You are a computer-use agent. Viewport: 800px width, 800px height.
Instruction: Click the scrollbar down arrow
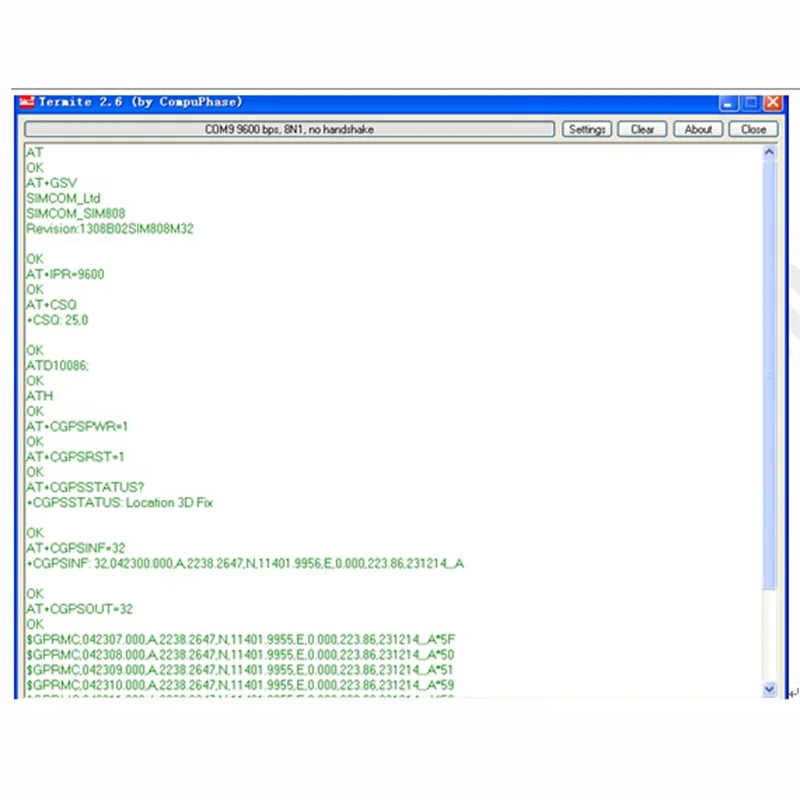tap(769, 689)
